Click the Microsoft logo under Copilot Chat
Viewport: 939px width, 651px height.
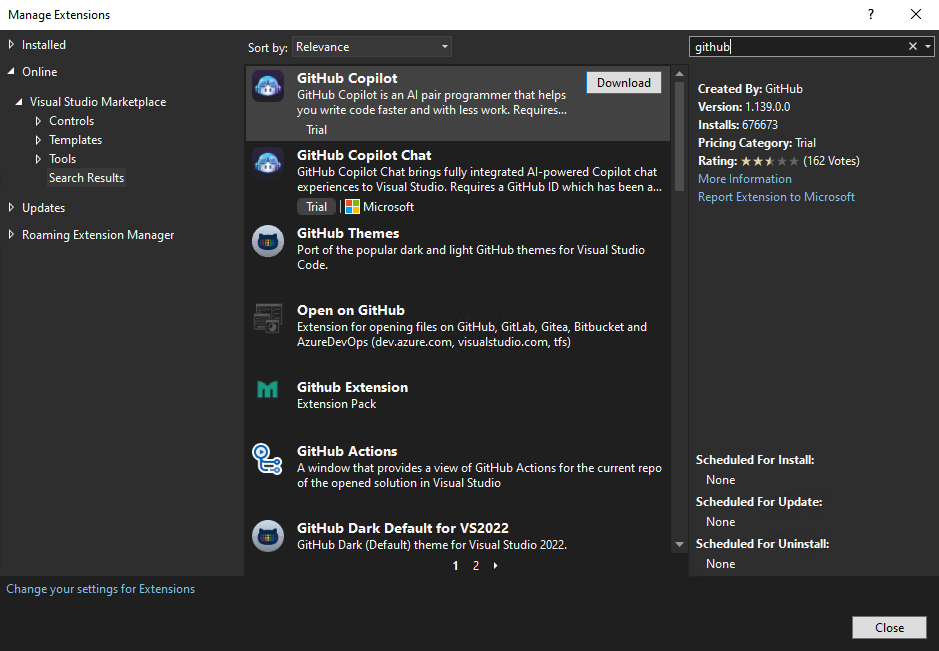pyautogui.click(x=352, y=207)
